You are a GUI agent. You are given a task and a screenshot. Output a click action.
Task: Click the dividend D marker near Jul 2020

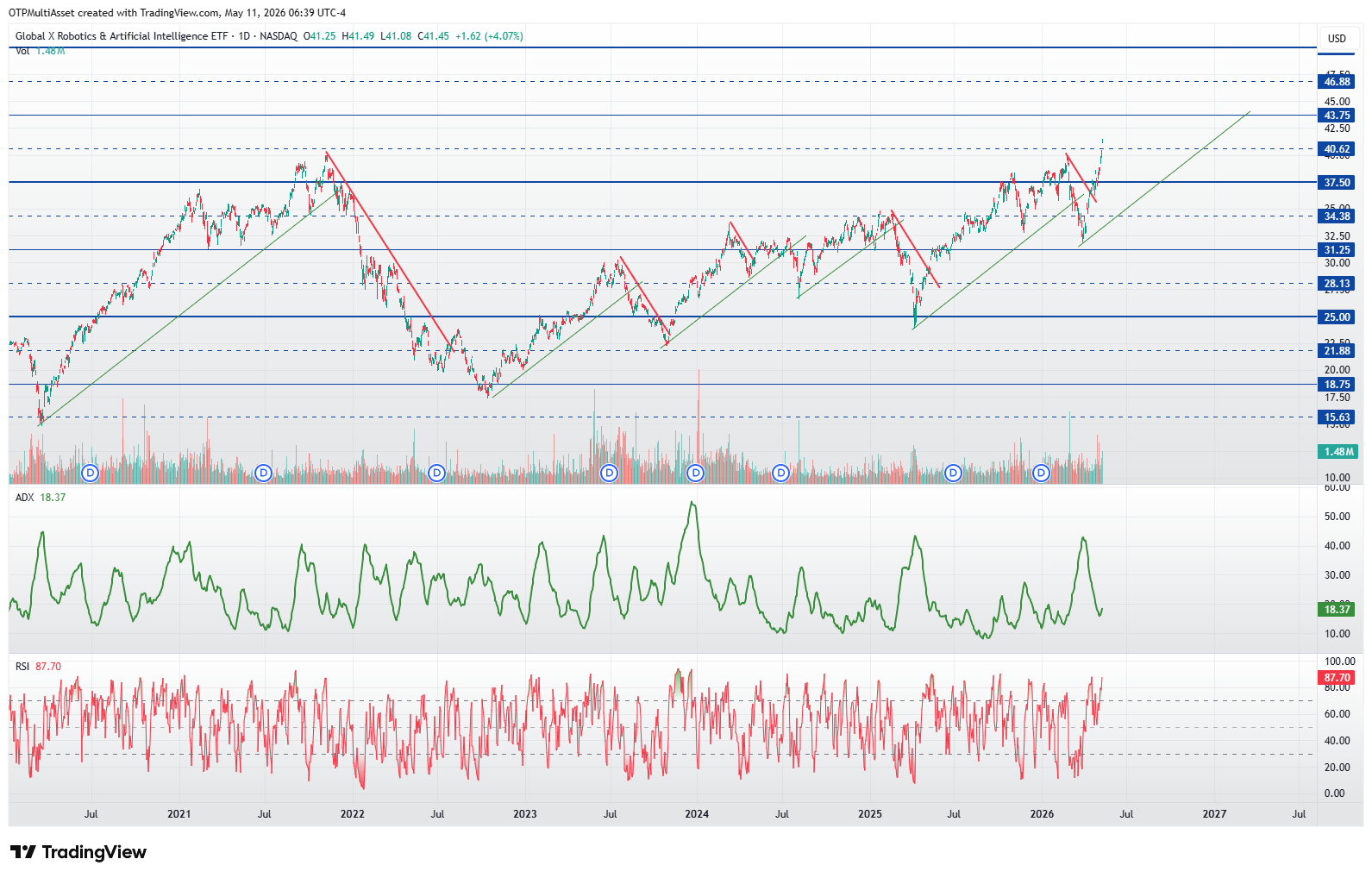coord(91,473)
